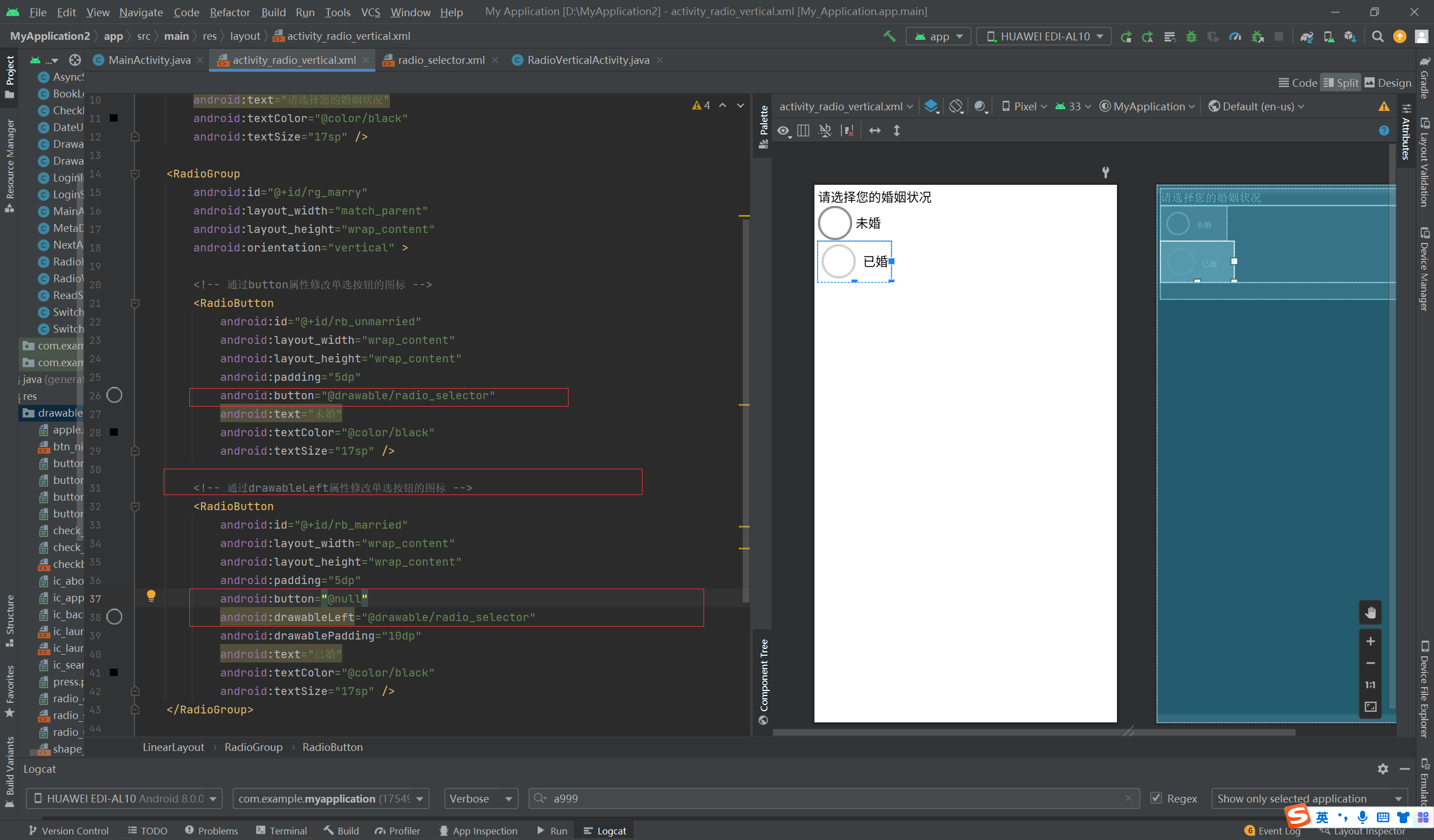Screen dimensions: 1434x840
Task: Click the design orientation rotate icon
Action: [x=956, y=106]
